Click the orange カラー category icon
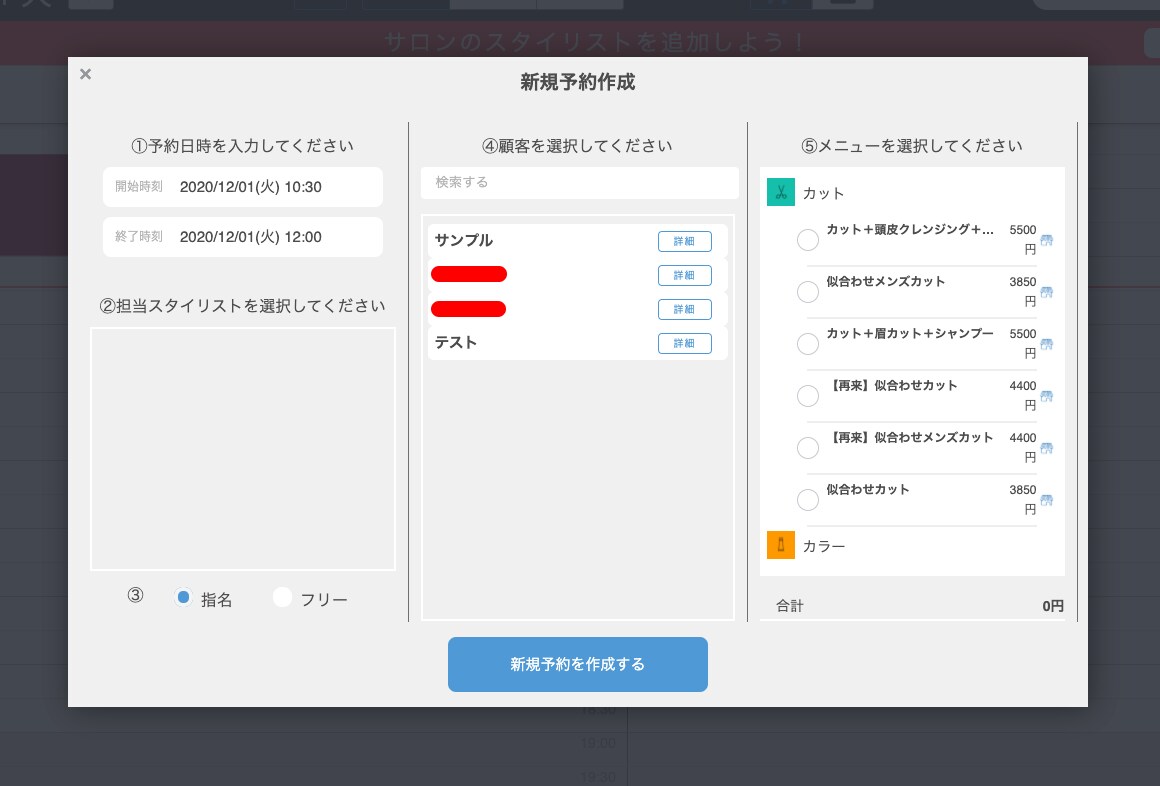Image resolution: width=1160 pixels, height=786 pixels. click(x=780, y=545)
